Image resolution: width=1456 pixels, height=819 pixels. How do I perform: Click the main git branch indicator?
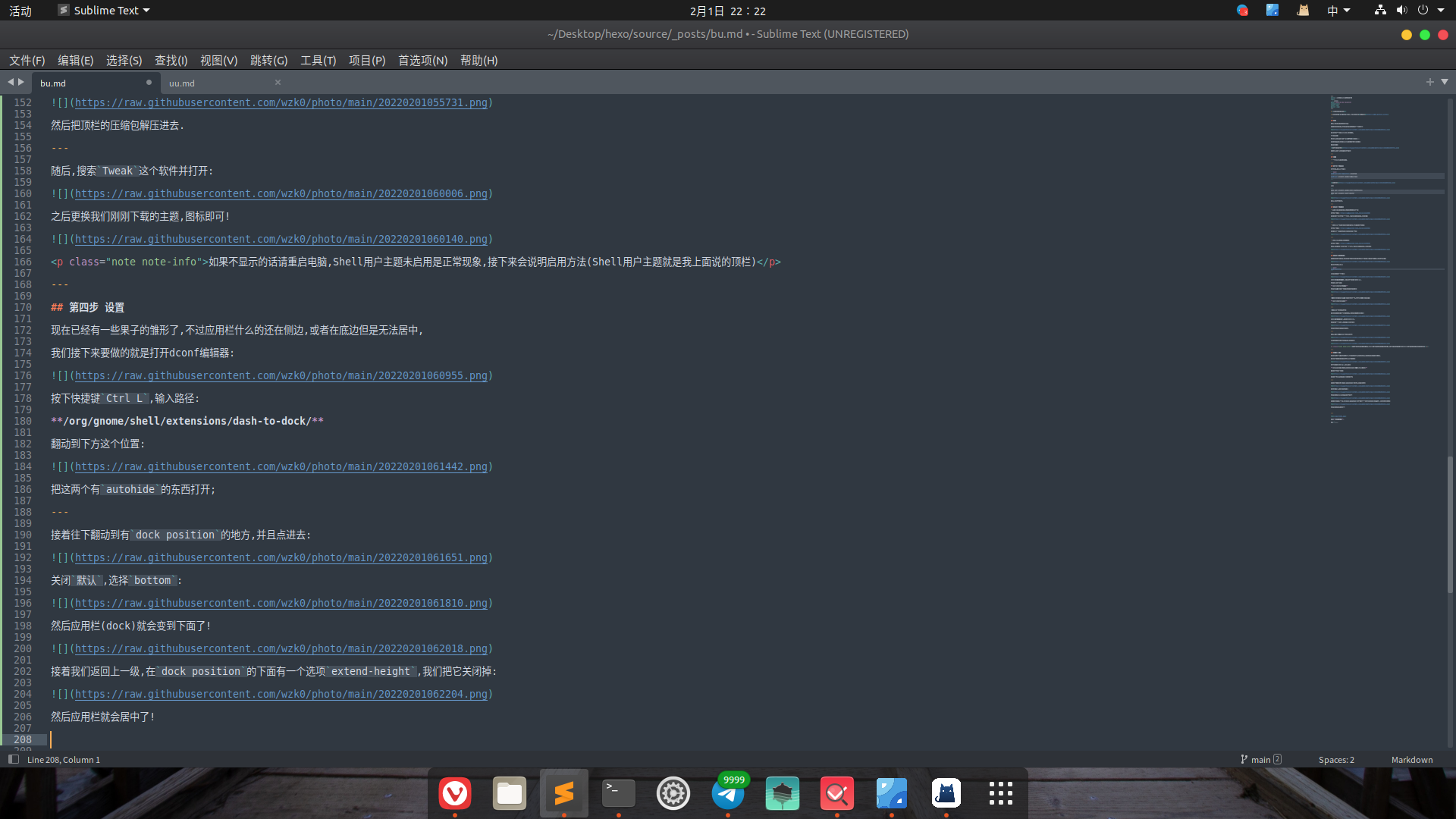coord(1260,759)
